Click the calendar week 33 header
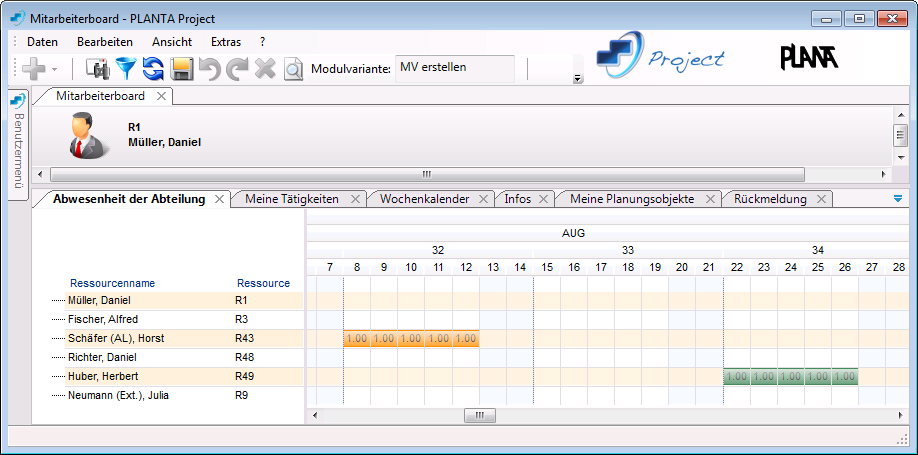 coord(628,251)
